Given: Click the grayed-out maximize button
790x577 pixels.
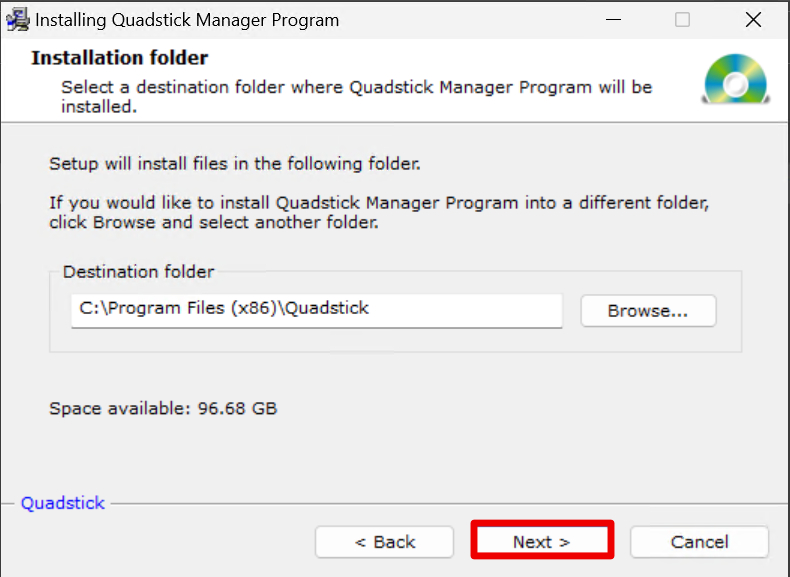Looking at the screenshot, I should (x=682, y=20).
